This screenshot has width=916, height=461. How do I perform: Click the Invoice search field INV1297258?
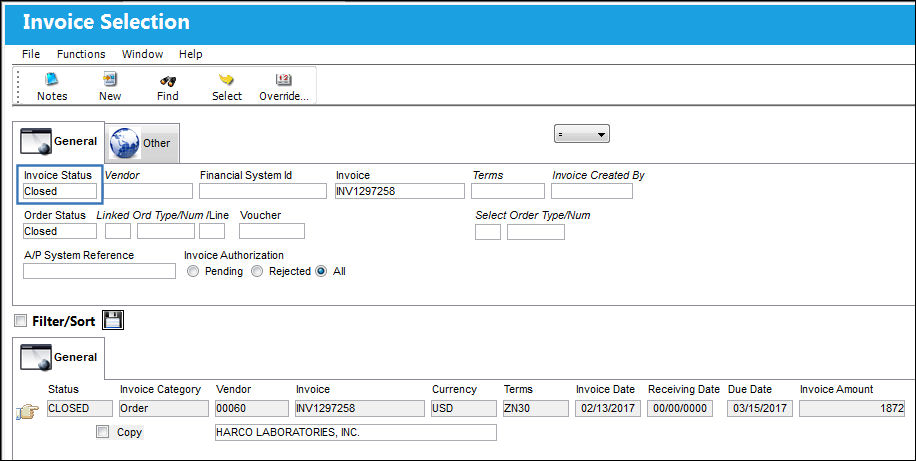[400, 191]
